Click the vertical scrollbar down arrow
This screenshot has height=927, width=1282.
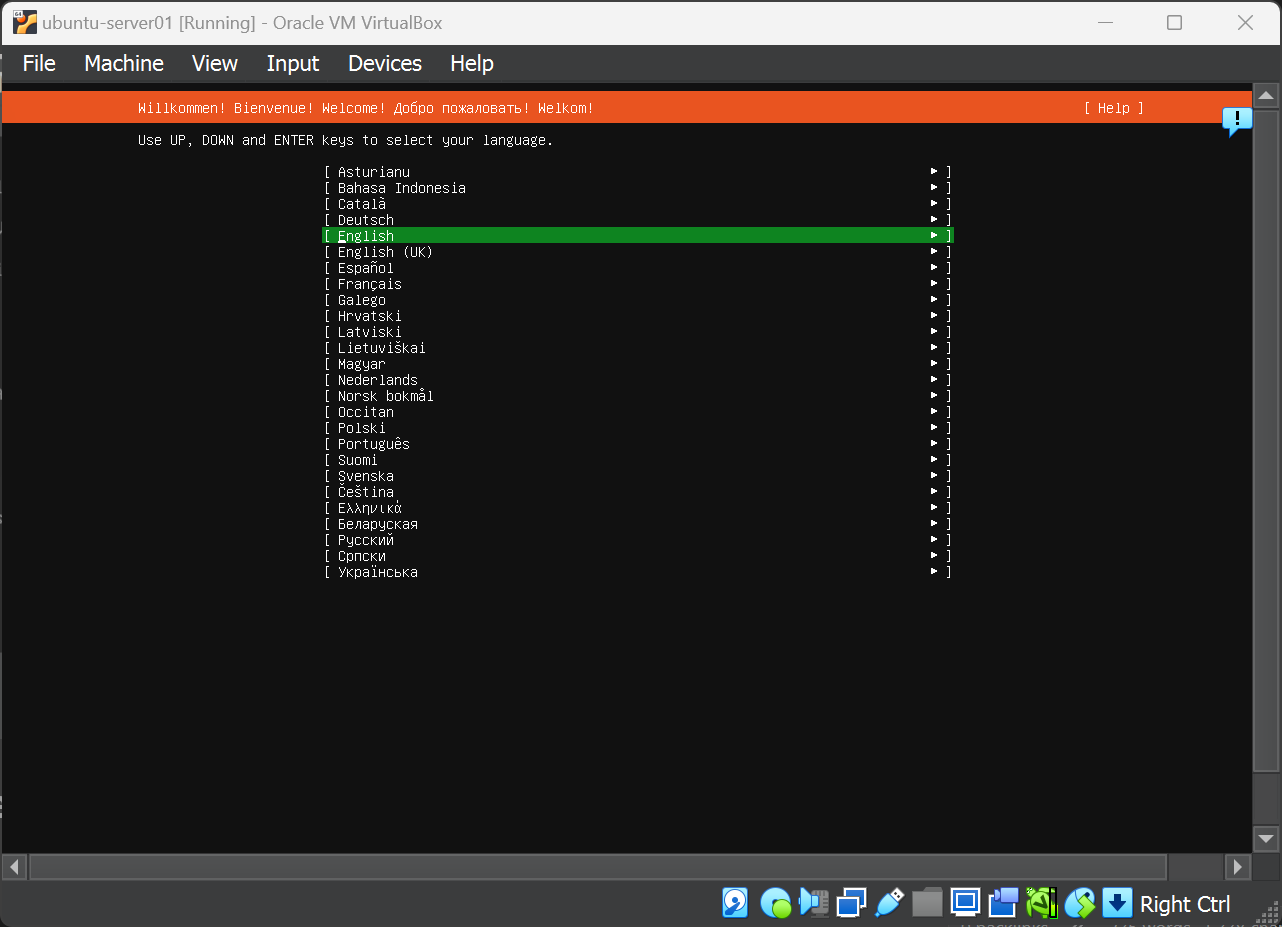click(x=1266, y=838)
